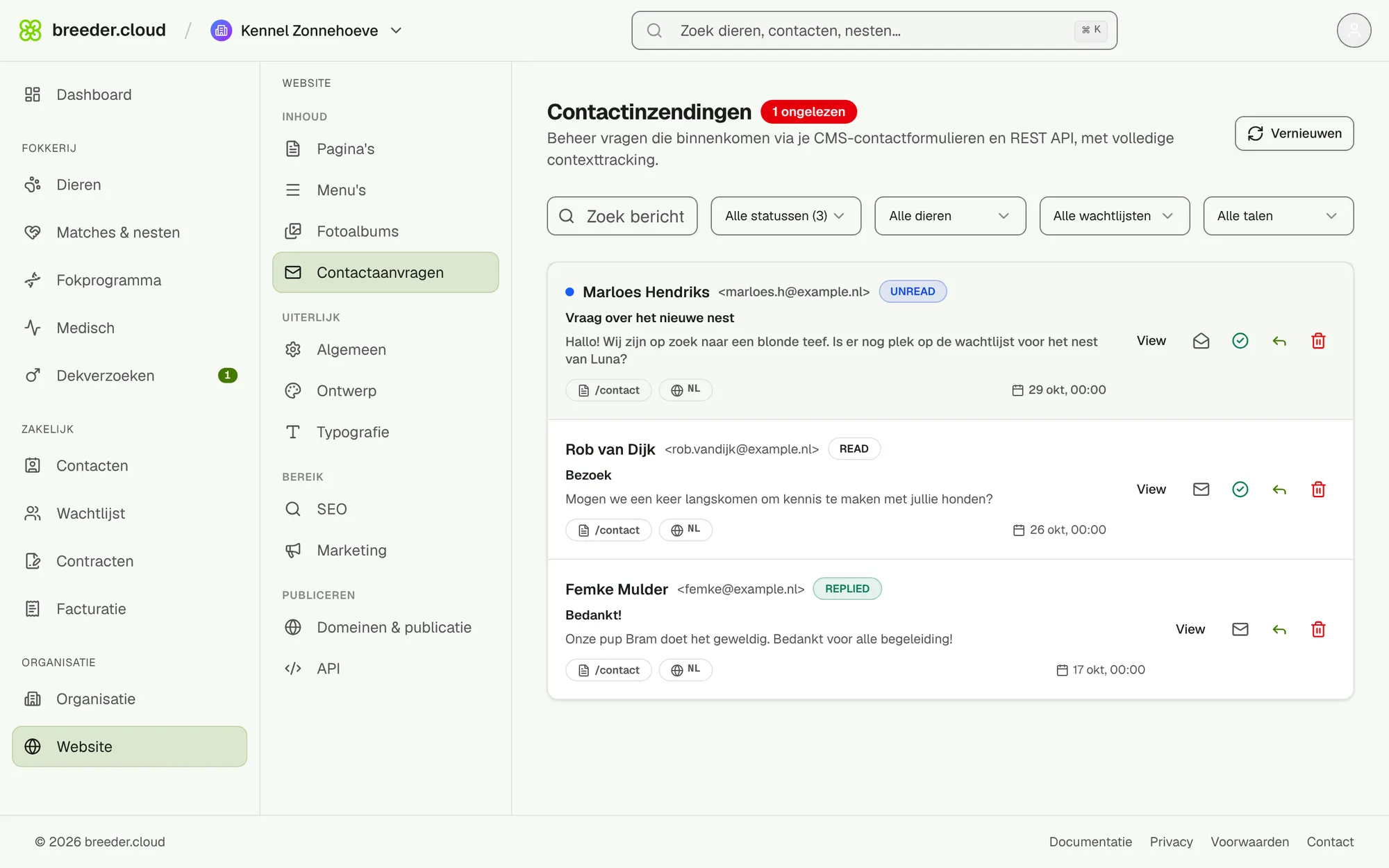
Task: Mark Rob van Dijk message as handled
Action: tap(1240, 490)
